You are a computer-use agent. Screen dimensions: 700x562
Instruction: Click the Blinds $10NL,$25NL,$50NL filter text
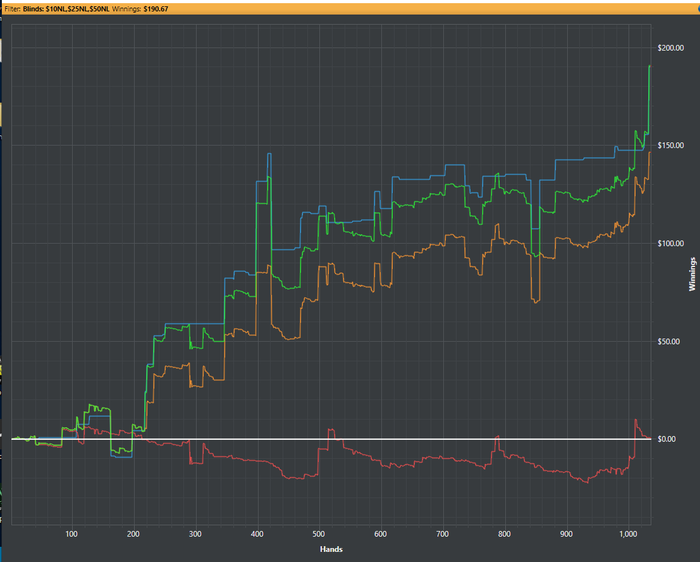click(66, 8)
